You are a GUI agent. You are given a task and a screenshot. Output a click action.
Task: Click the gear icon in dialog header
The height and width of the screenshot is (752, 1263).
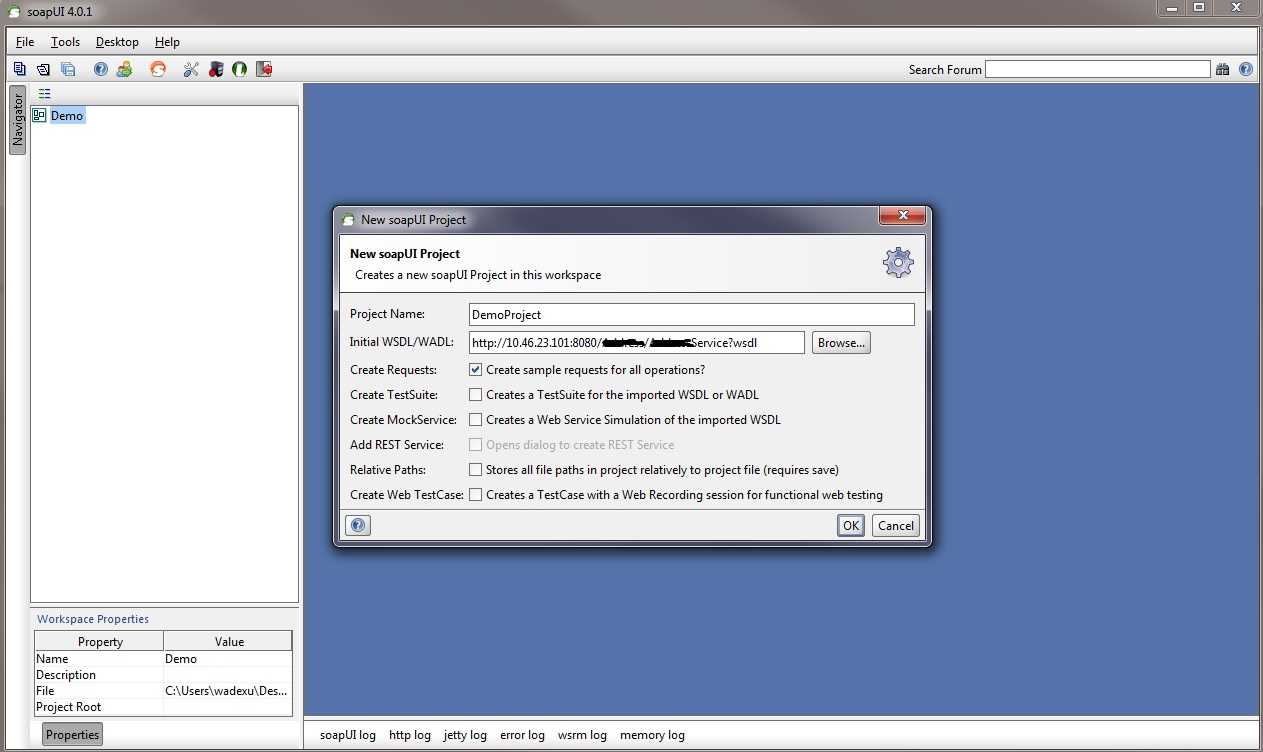tap(898, 262)
